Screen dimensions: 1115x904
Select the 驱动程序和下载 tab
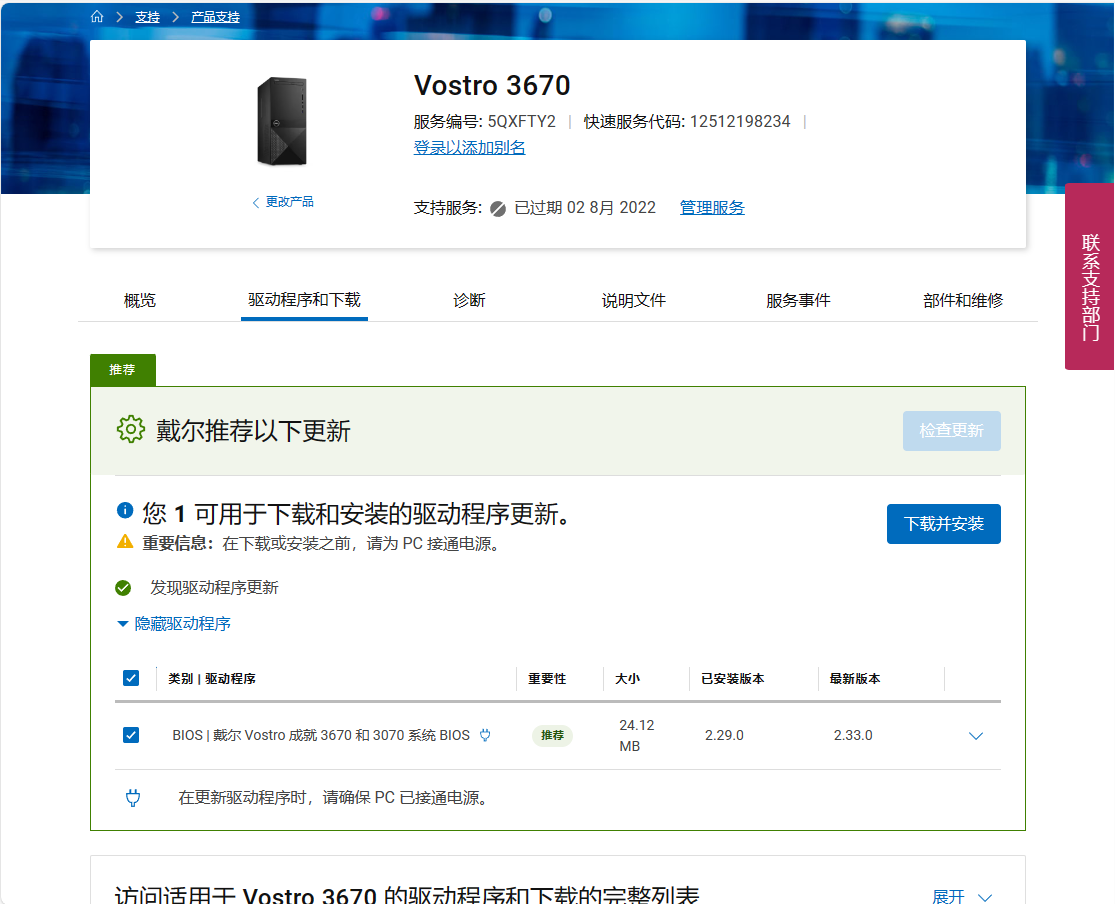[x=304, y=299]
